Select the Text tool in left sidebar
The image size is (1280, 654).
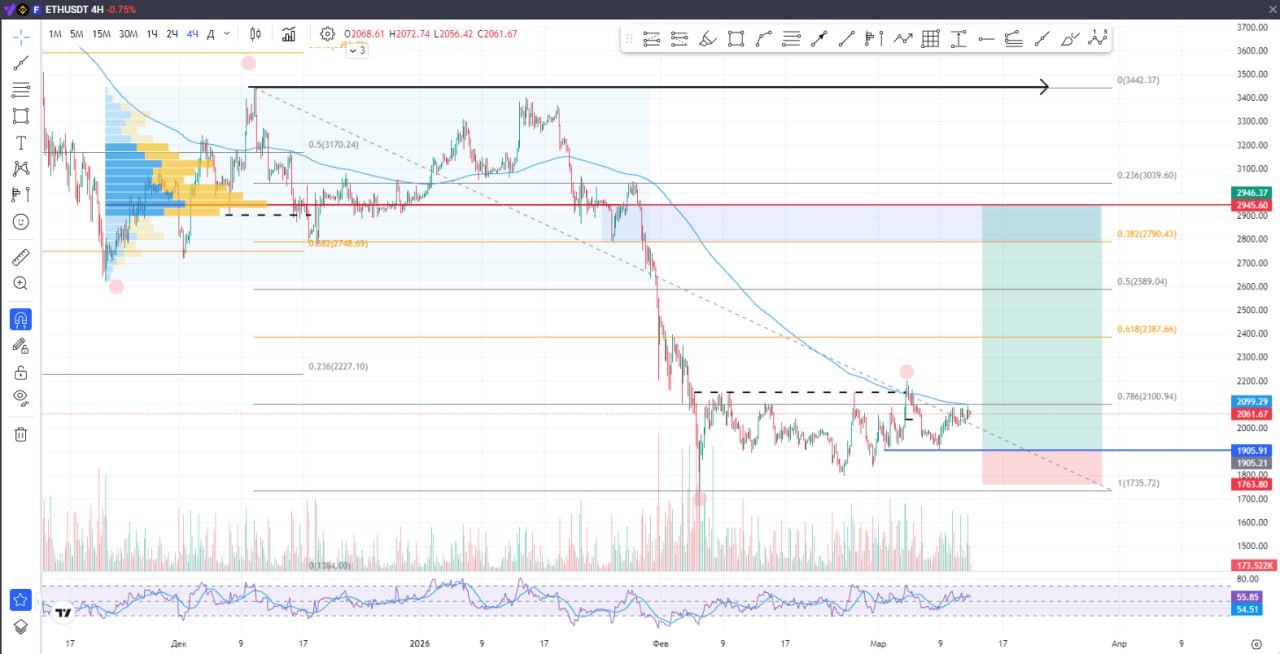tap(21, 143)
